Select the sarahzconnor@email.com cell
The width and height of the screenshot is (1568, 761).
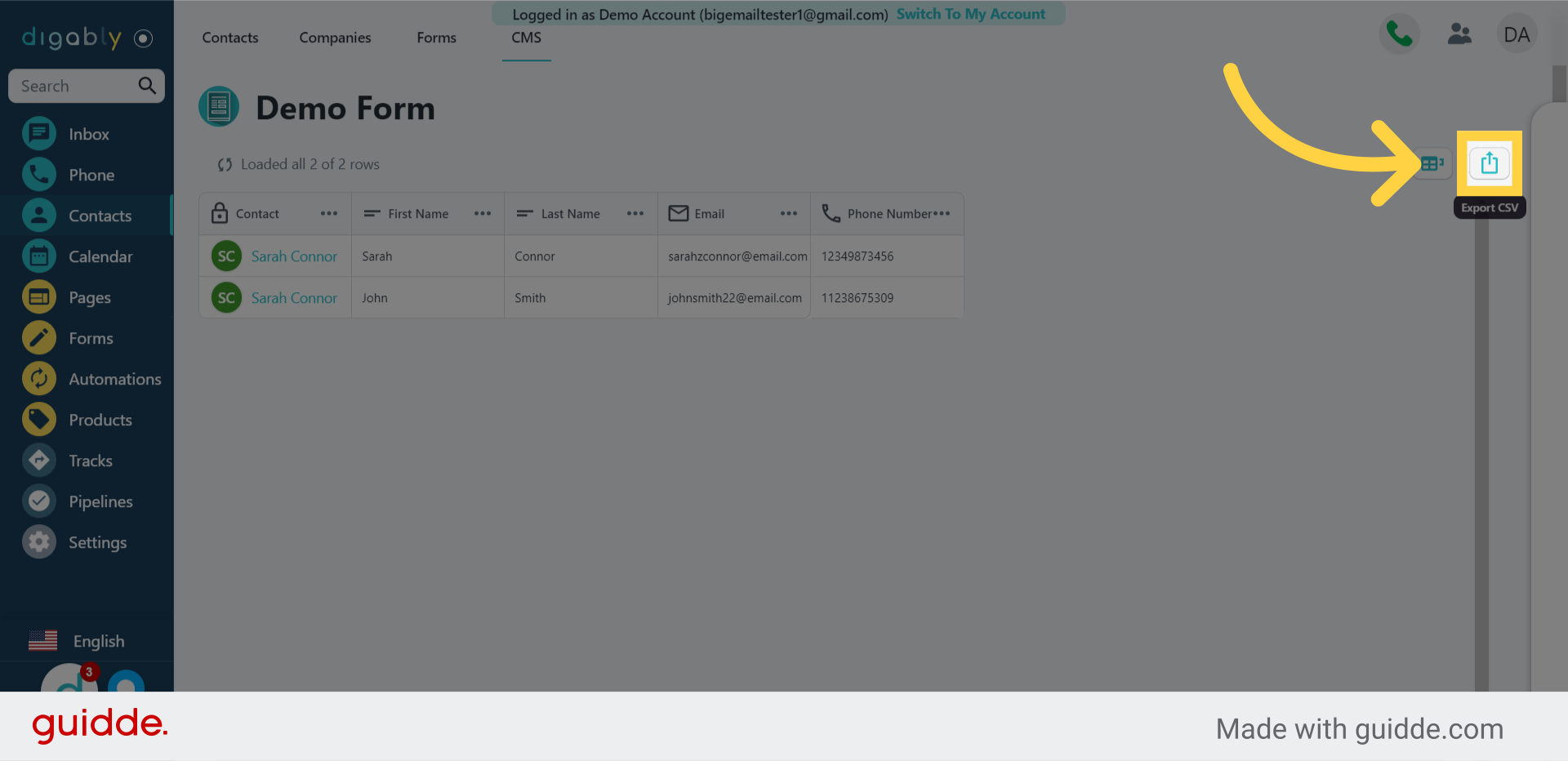pos(734,256)
